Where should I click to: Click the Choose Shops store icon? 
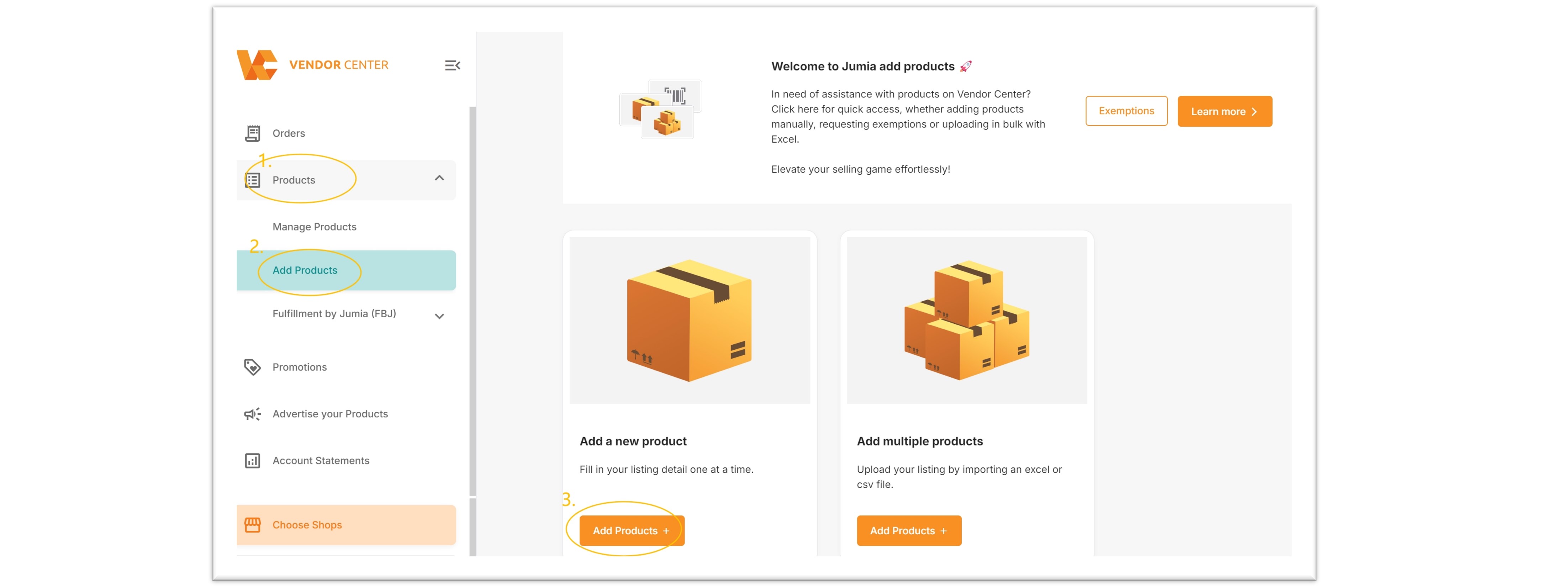pos(253,525)
